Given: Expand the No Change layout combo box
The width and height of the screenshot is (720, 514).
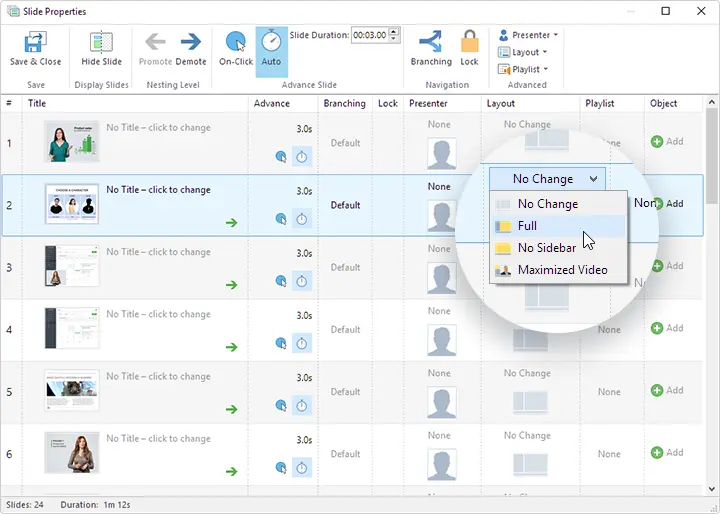Looking at the screenshot, I should (547, 179).
